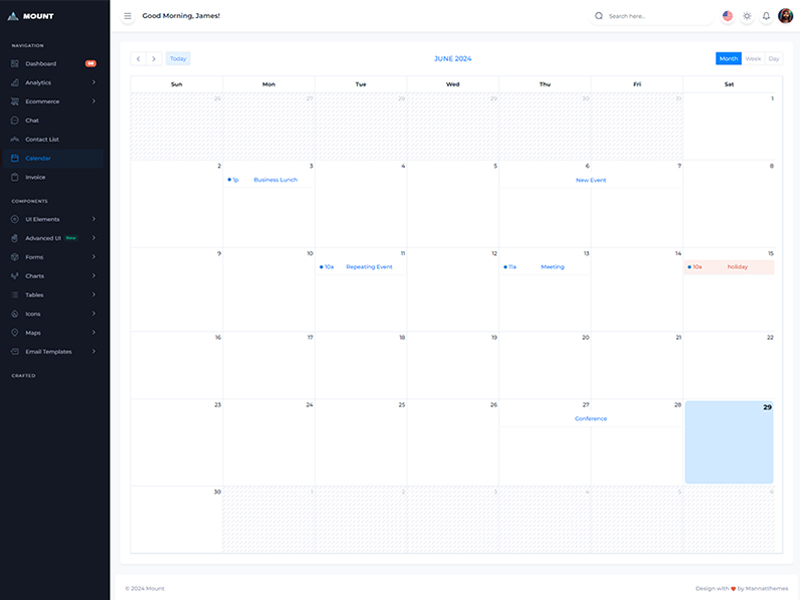Expand the Tables submenu chevron
This screenshot has width=800, height=600.
coord(94,294)
